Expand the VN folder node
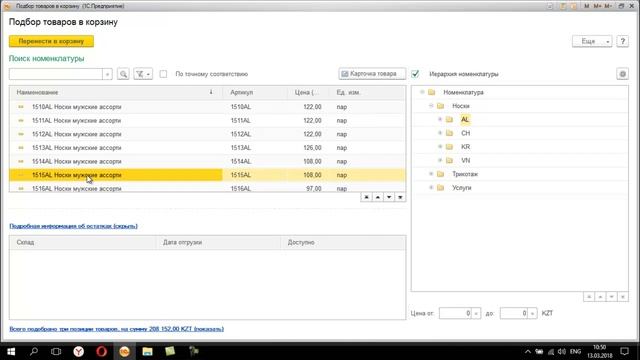 [440, 160]
